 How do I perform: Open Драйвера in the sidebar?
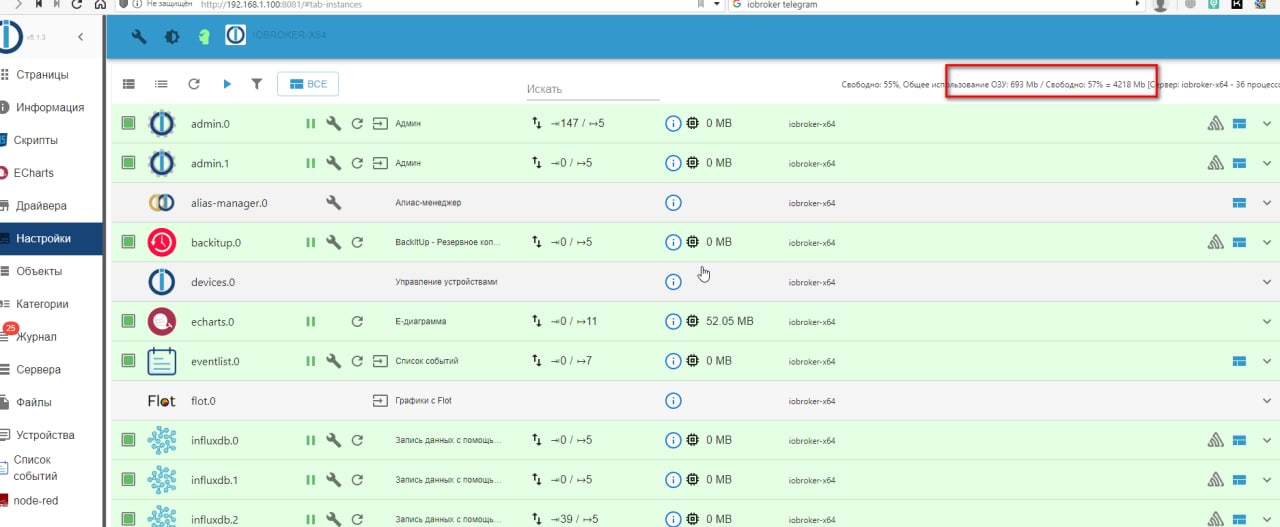pyautogui.click(x=51, y=206)
